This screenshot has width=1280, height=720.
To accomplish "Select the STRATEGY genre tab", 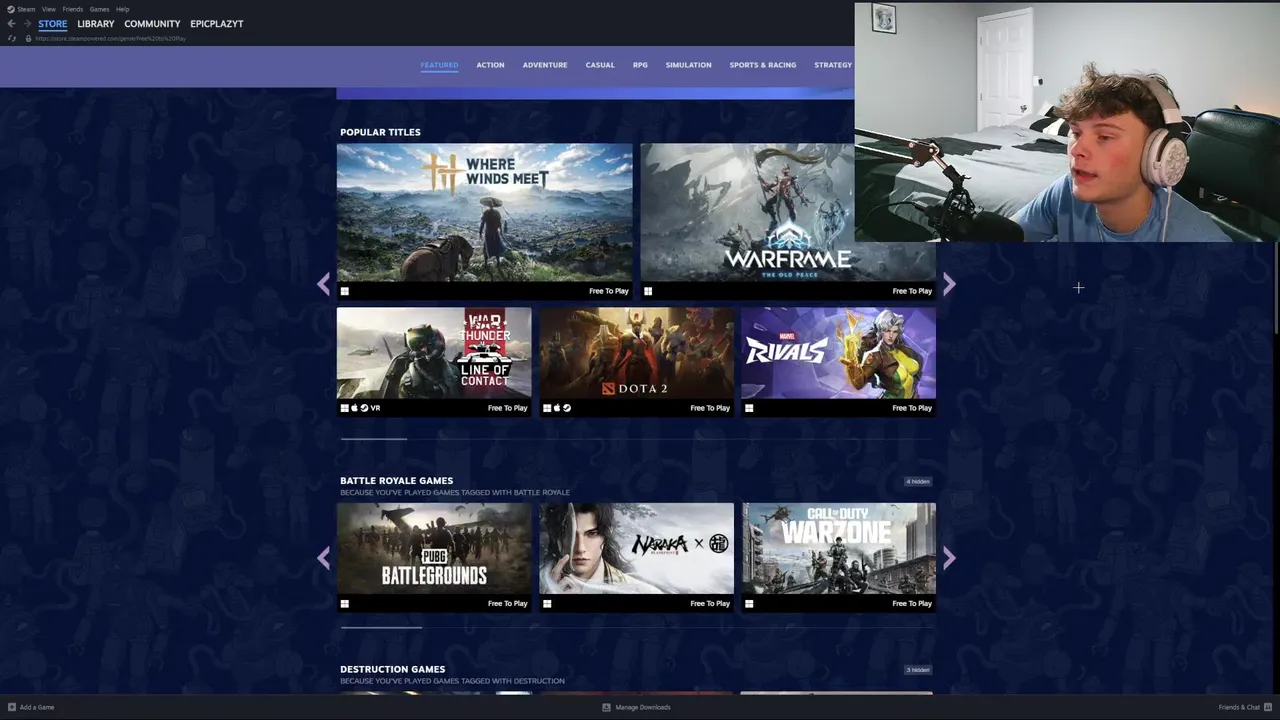I will (833, 65).
